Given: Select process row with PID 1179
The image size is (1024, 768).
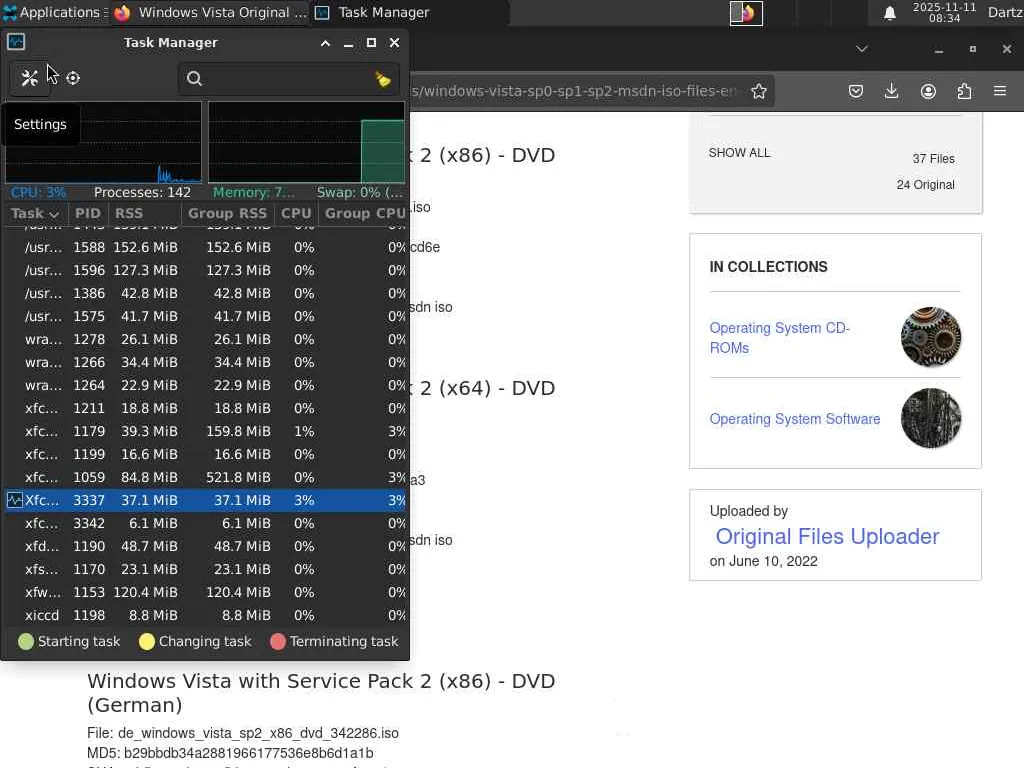Looking at the screenshot, I should click(x=206, y=432).
